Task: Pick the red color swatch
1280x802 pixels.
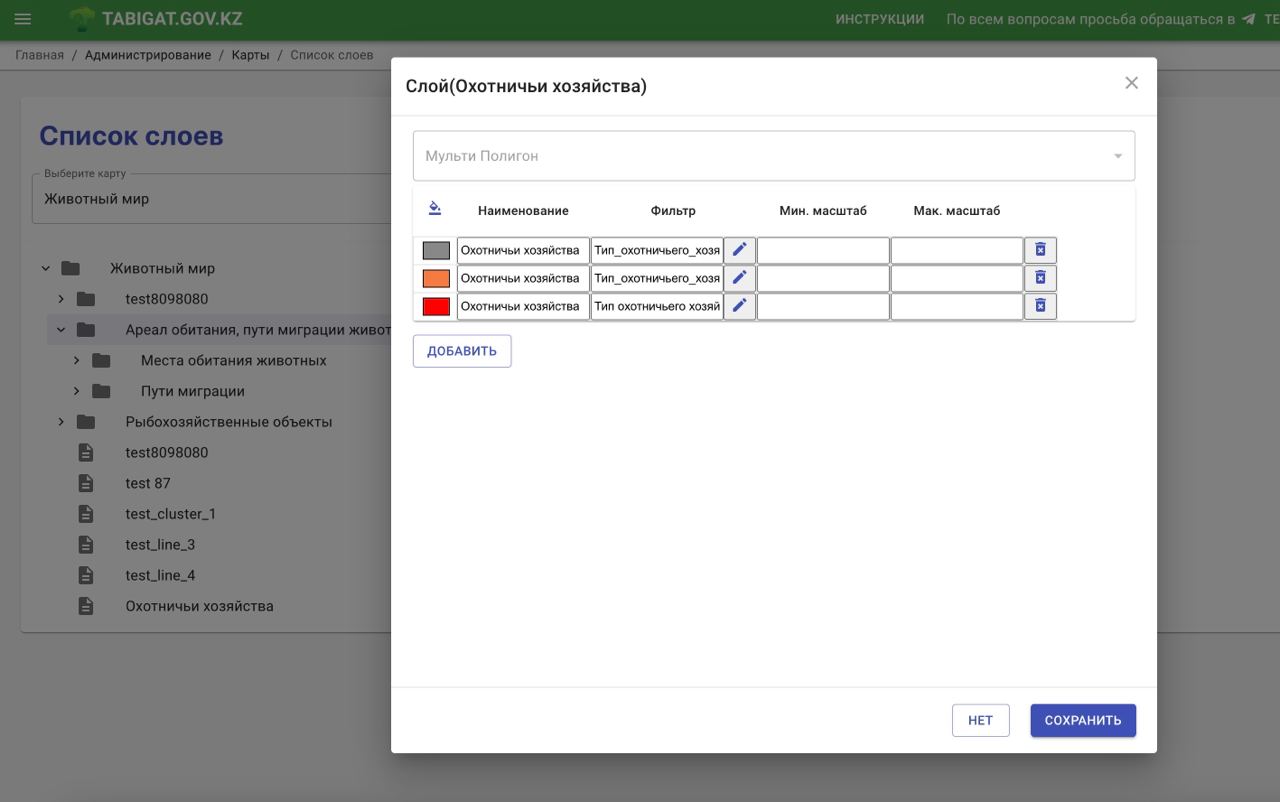Action: click(436, 306)
